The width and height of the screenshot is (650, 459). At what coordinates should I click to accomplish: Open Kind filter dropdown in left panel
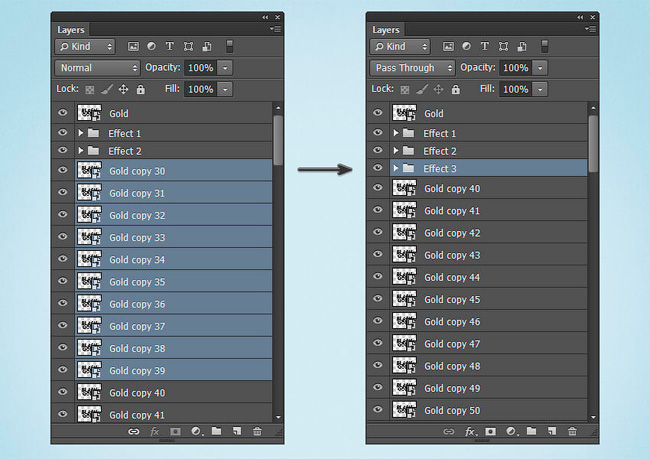85,46
